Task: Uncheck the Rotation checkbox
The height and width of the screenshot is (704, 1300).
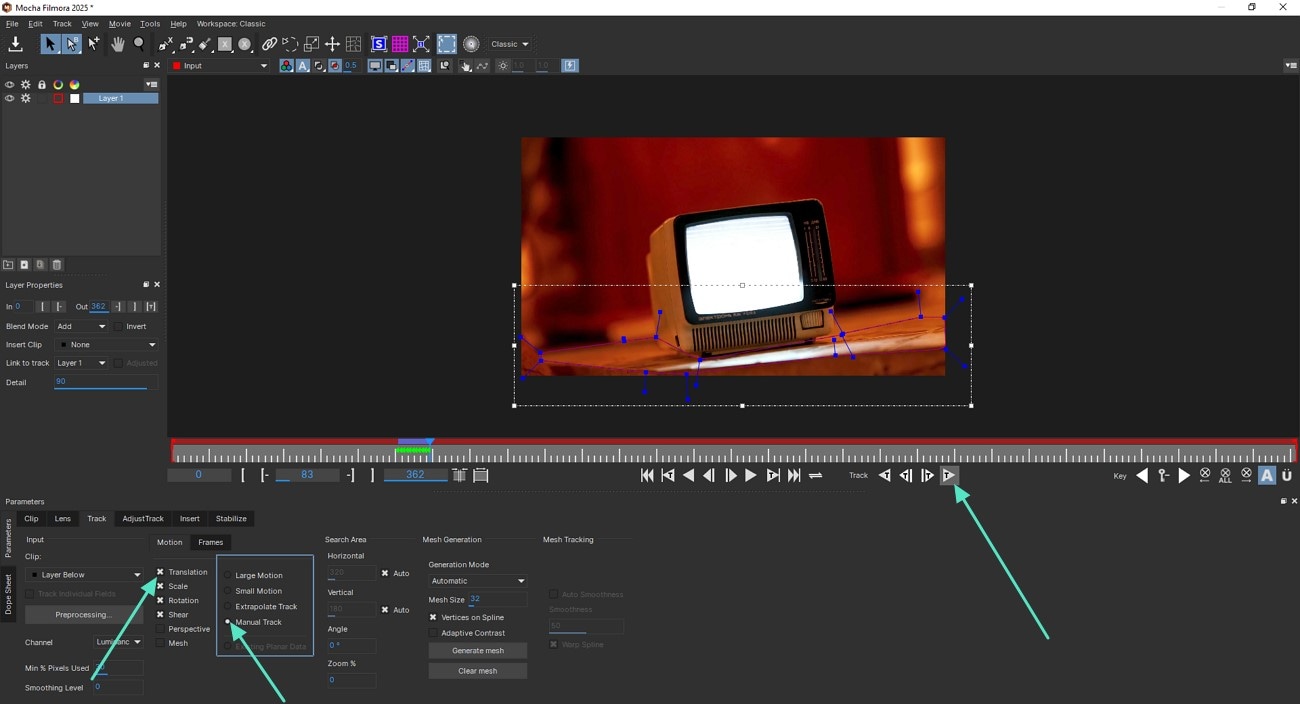Action: (x=160, y=600)
